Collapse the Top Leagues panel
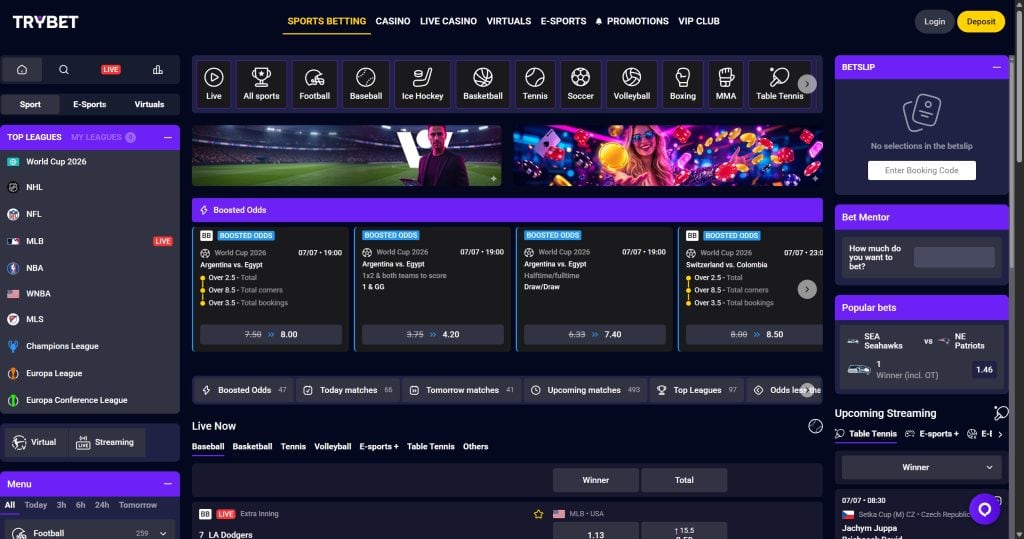Image resolution: width=1024 pixels, height=539 pixels. 168,137
